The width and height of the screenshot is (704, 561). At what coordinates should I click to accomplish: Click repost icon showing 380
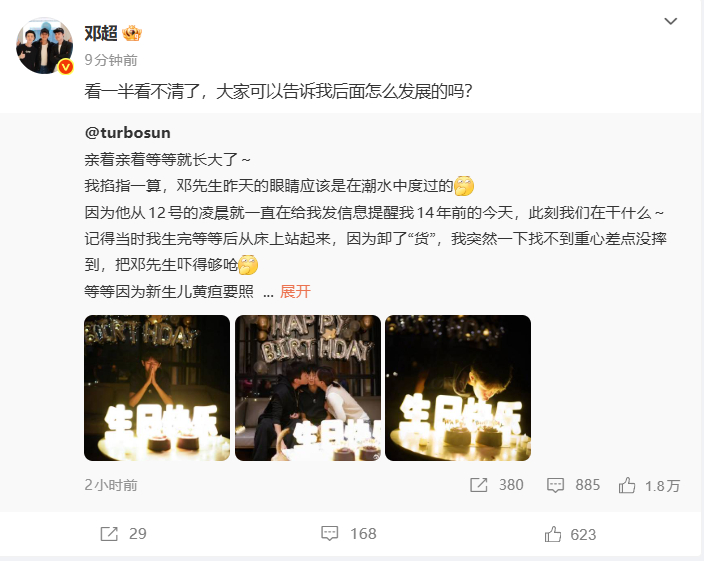tap(479, 485)
